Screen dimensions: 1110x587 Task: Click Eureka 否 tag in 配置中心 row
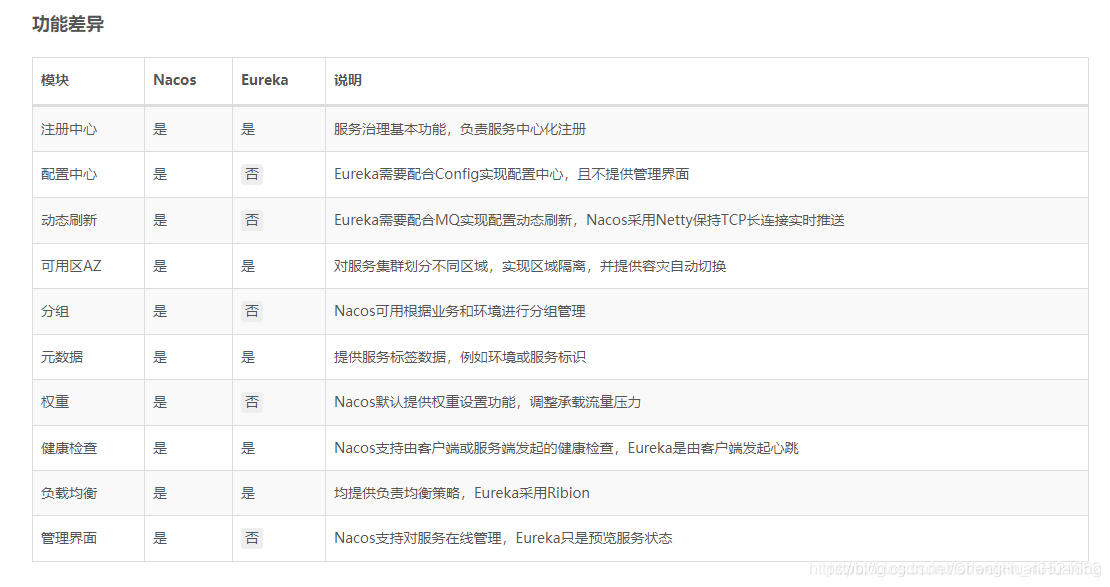[252, 174]
